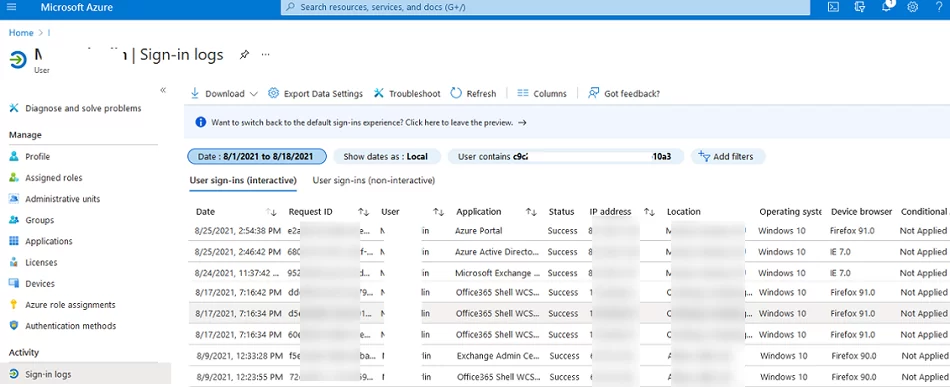Pin the Sign-in logs blade
Image resolution: width=950 pixels, height=387 pixels.
point(244,55)
